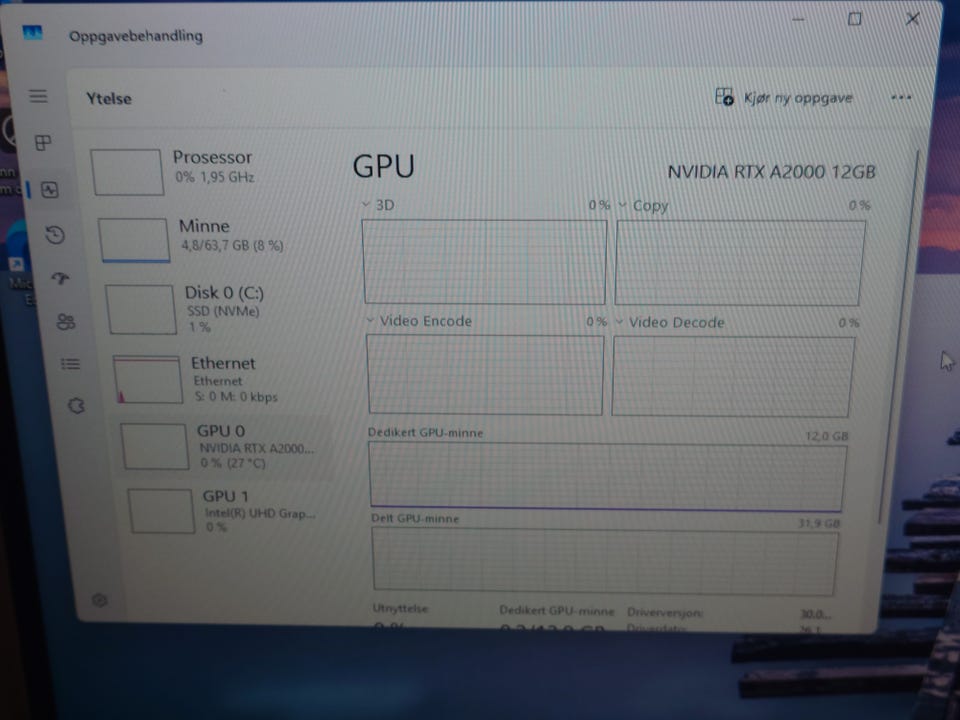
Task: Select the Performance page icon in sidebar
Action: click(50, 190)
